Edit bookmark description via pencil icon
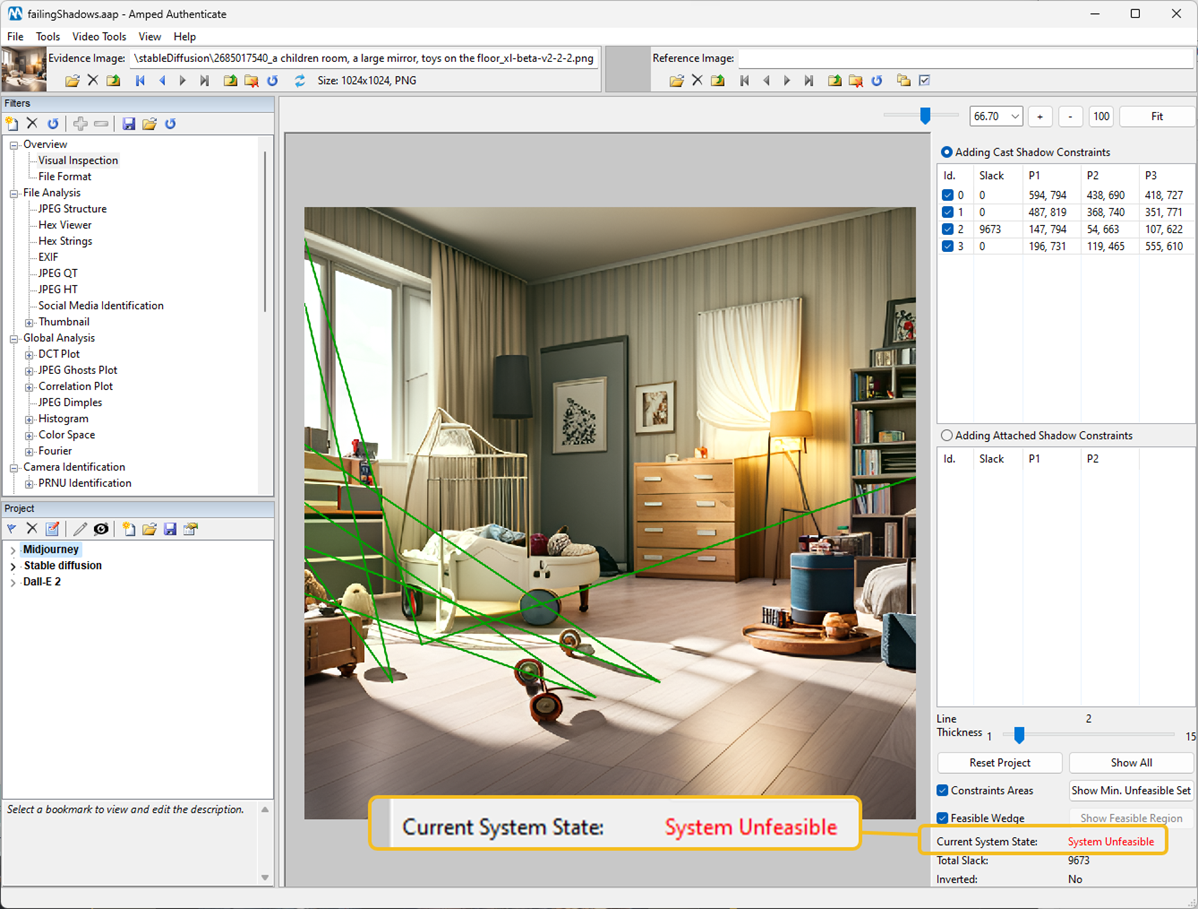The height and width of the screenshot is (909, 1198). [80, 528]
